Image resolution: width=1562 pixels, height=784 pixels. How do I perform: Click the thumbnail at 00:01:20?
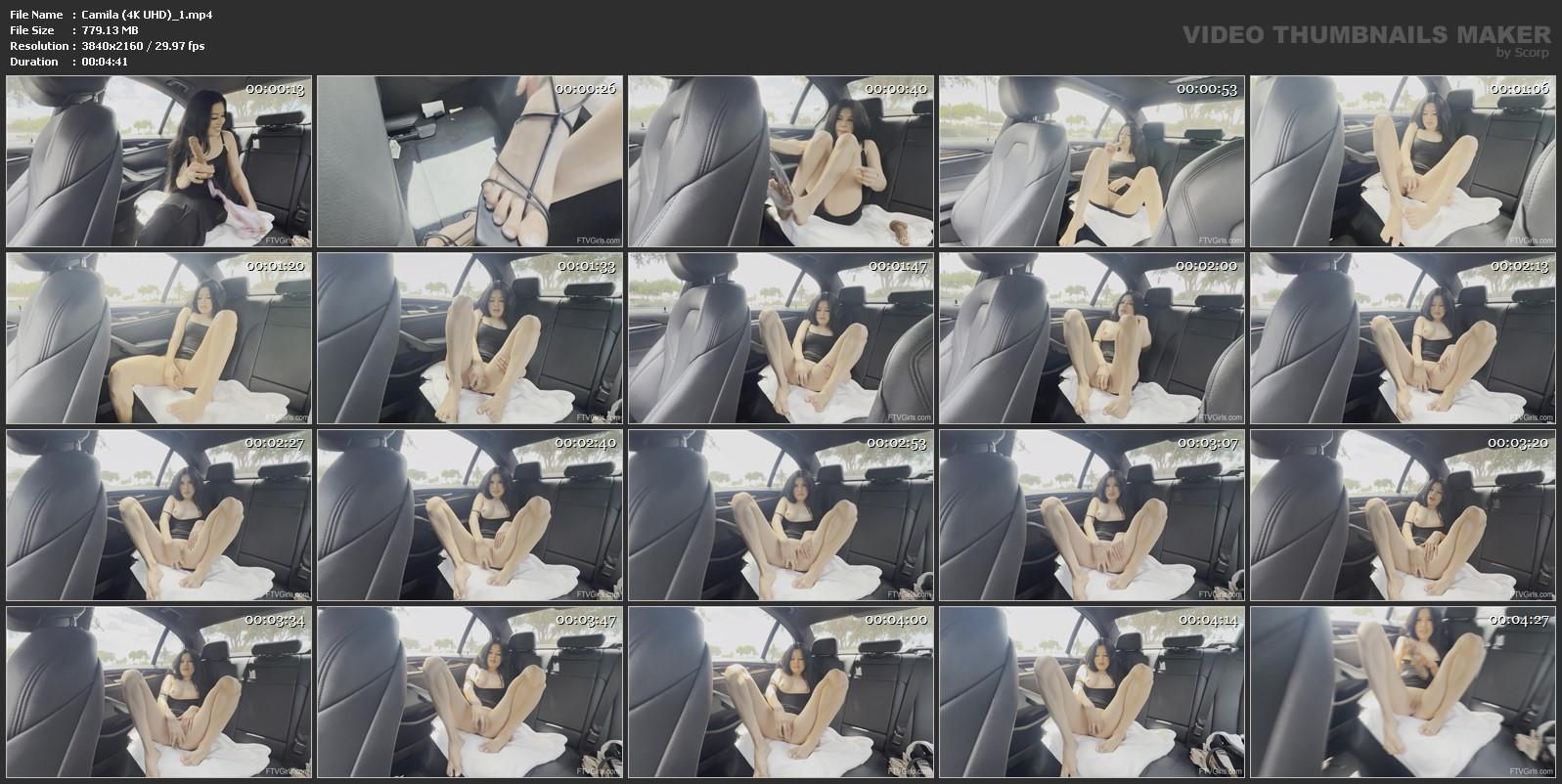(158, 338)
